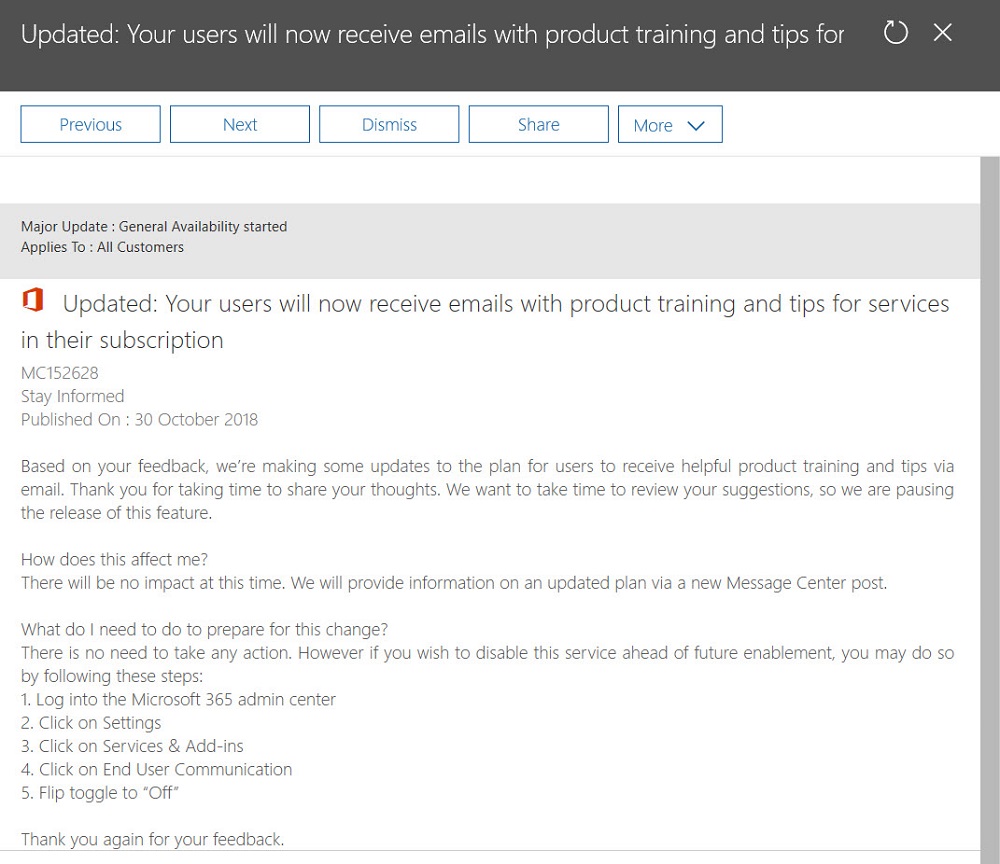
Task: Go to the Next message
Action: (x=240, y=125)
